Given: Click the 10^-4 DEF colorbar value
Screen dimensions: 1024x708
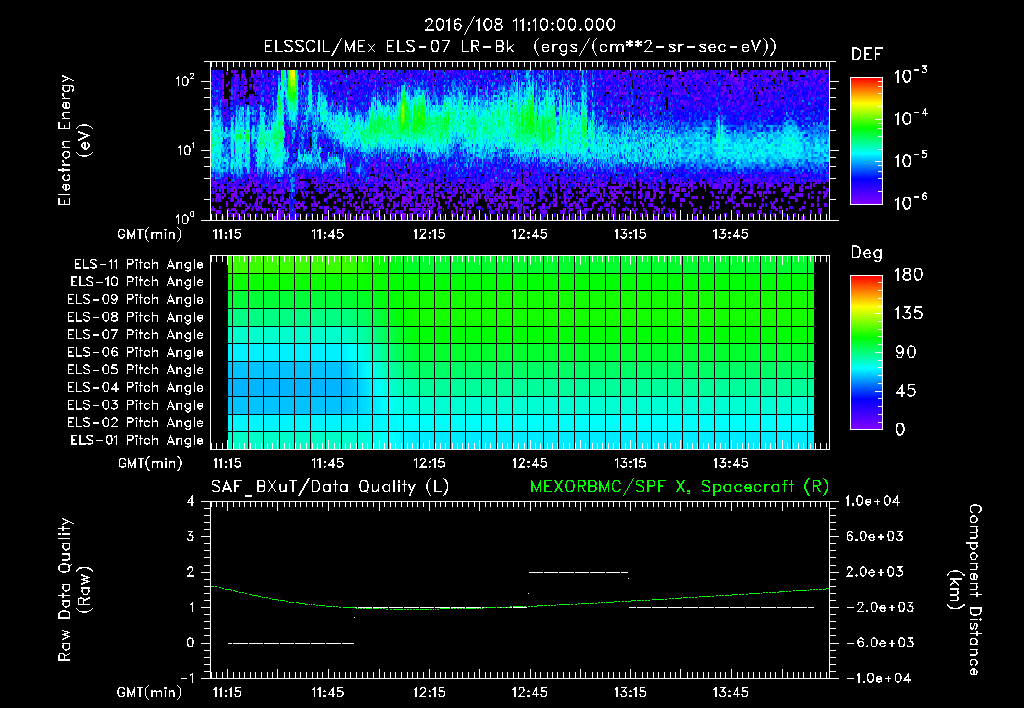Looking at the screenshot, I should coord(910,118).
